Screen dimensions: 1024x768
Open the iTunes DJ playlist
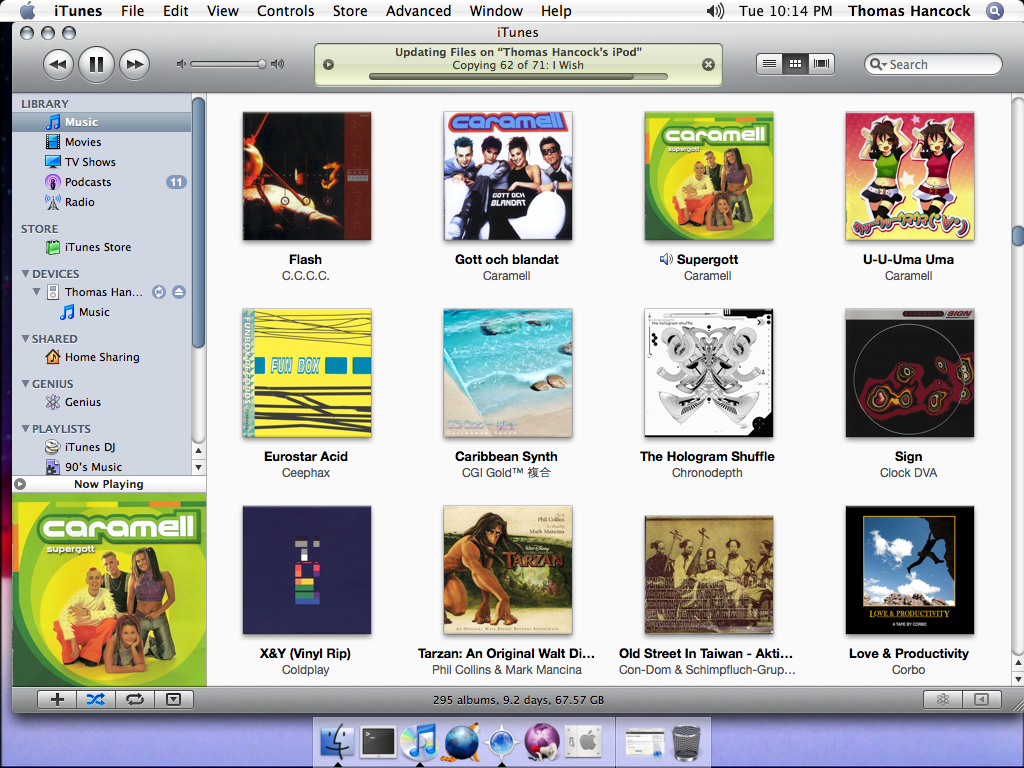coord(102,447)
